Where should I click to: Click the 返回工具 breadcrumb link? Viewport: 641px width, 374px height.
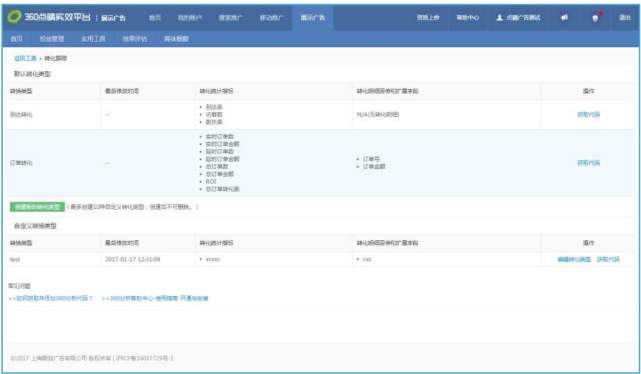(x=25, y=58)
